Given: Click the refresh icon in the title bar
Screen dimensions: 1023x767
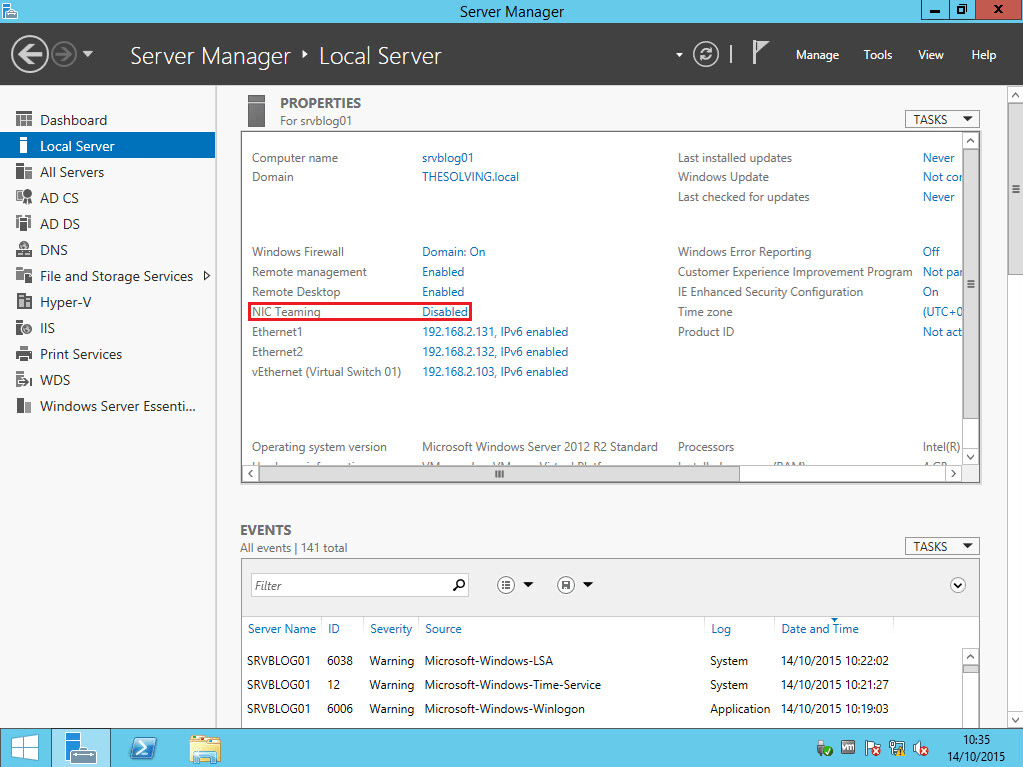Looking at the screenshot, I should tap(706, 55).
